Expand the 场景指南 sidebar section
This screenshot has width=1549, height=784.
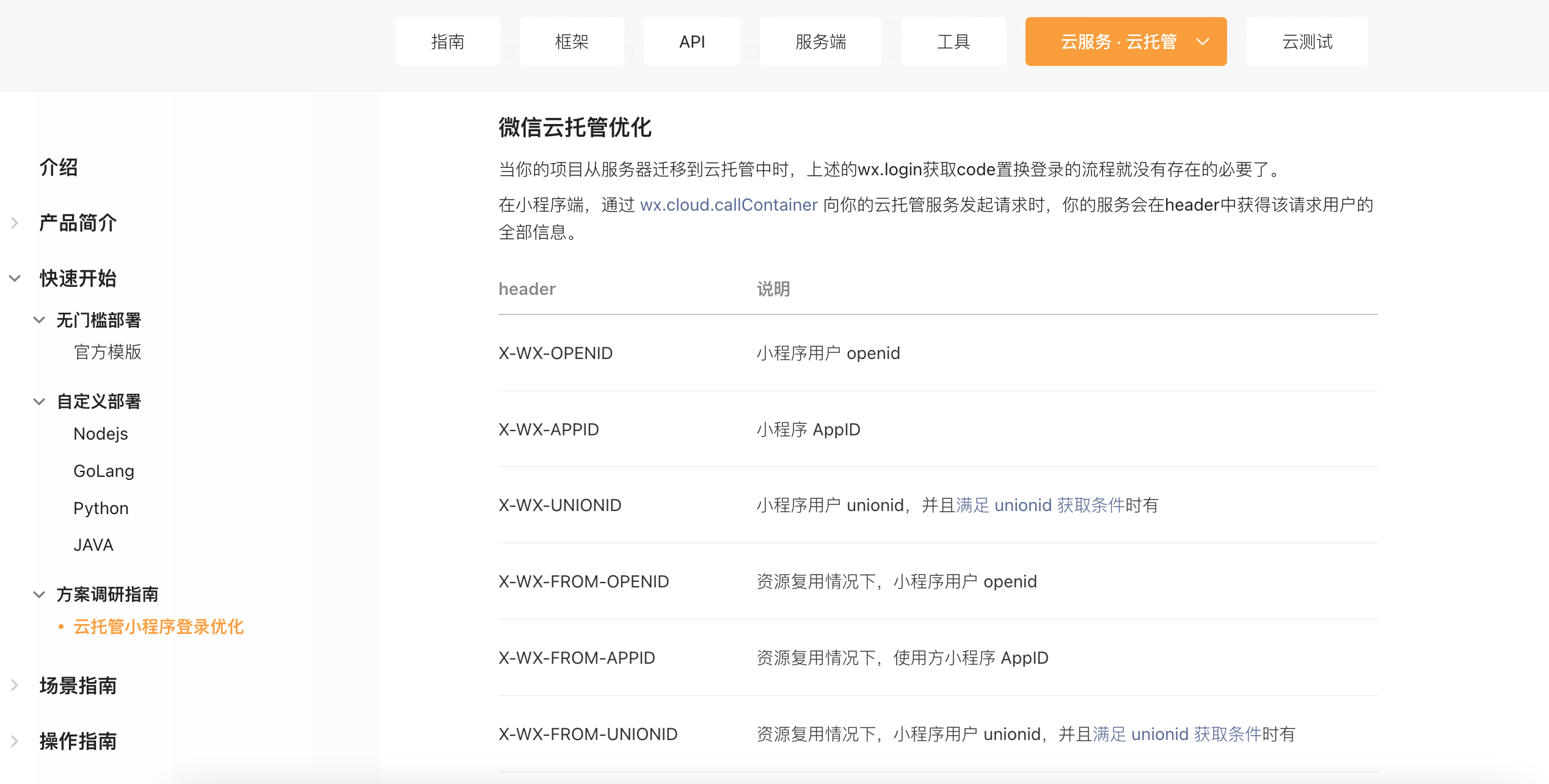pyautogui.click(x=15, y=685)
